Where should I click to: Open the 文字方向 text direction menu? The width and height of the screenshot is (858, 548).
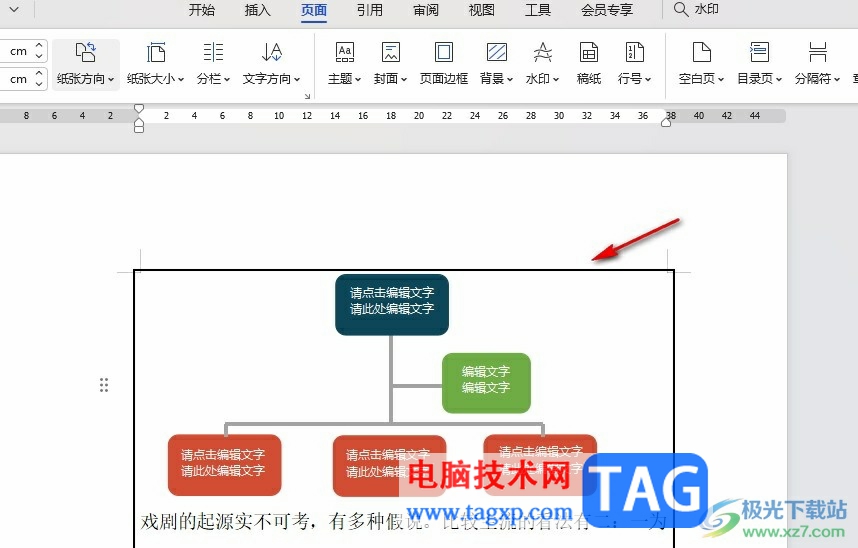tap(271, 64)
